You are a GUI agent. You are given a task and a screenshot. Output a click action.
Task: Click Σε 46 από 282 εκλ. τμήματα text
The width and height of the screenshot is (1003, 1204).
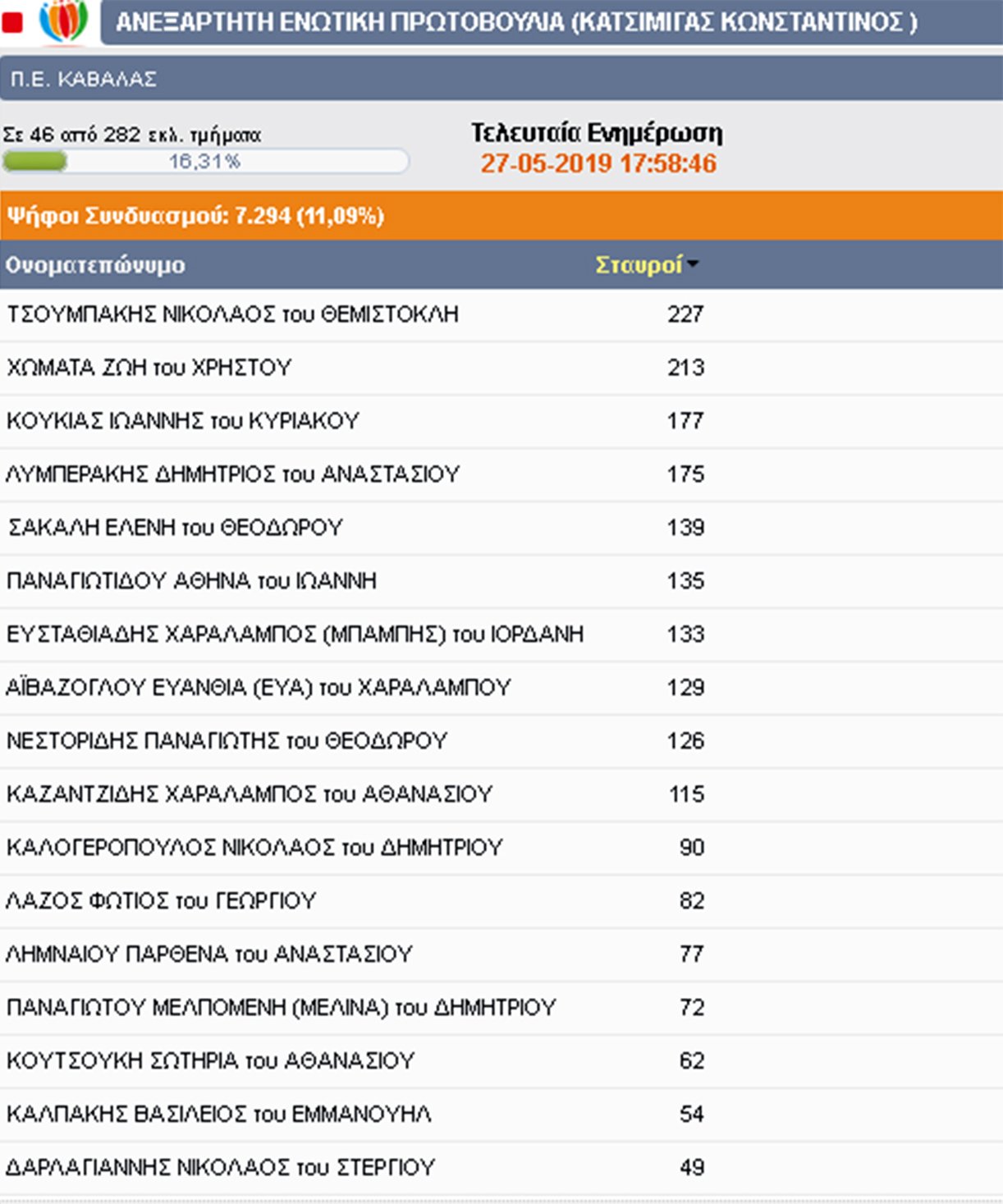point(132,135)
